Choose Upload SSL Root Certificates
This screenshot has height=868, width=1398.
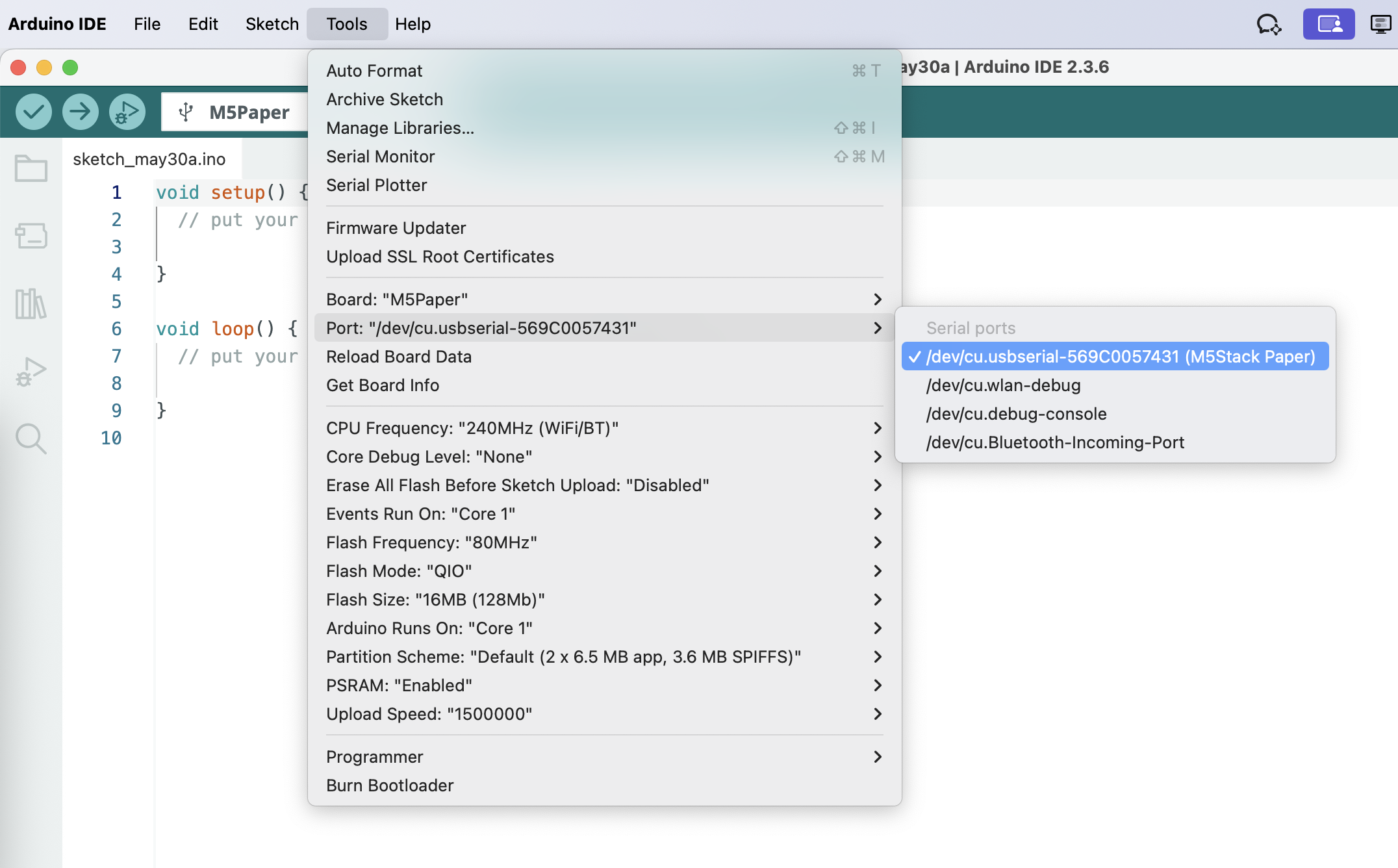coord(604,256)
